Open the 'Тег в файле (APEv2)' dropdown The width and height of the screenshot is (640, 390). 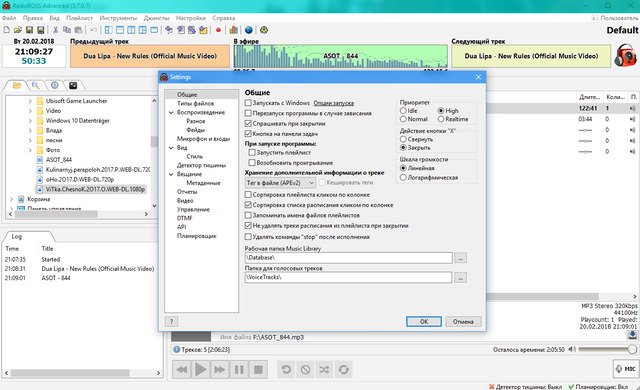(x=280, y=183)
